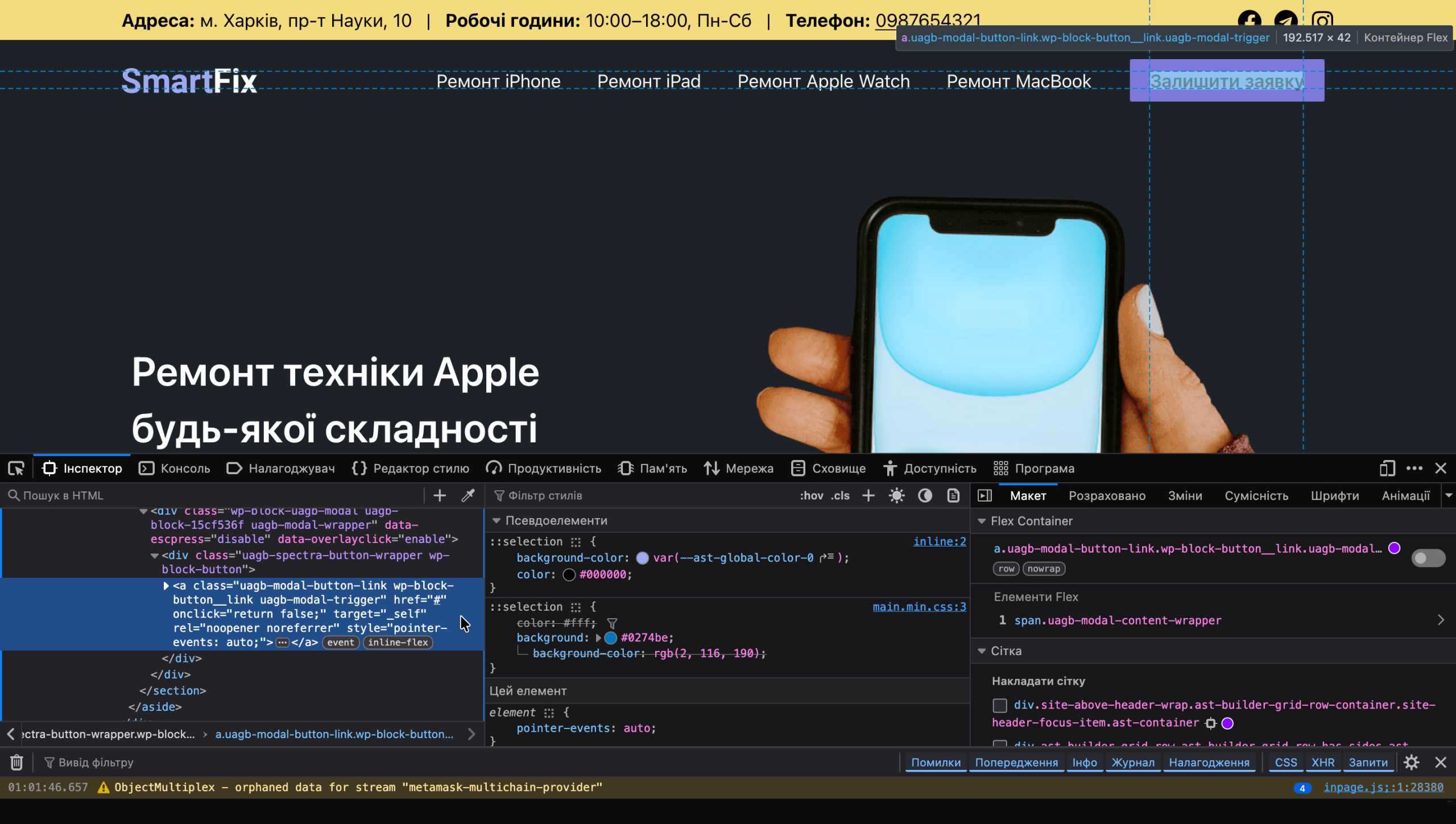Close the developer tools panel
Viewport: 1456px width, 824px height.
1441,468
